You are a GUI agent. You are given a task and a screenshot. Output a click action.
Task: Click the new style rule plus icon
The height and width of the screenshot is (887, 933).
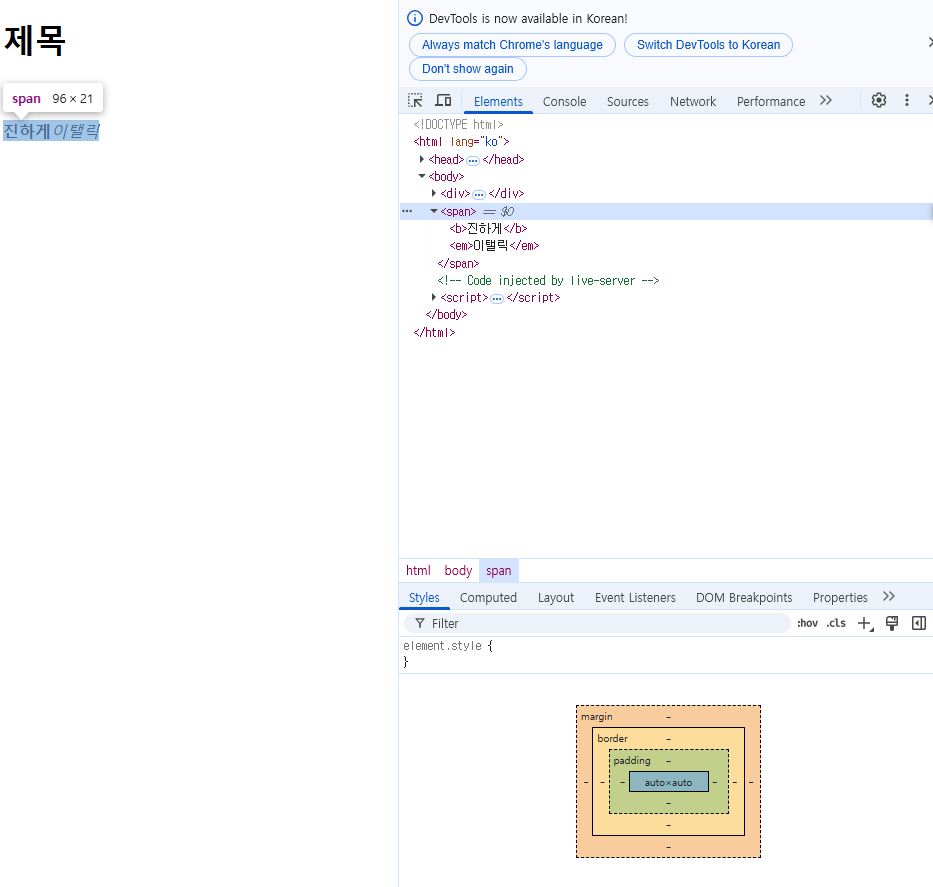click(865, 623)
